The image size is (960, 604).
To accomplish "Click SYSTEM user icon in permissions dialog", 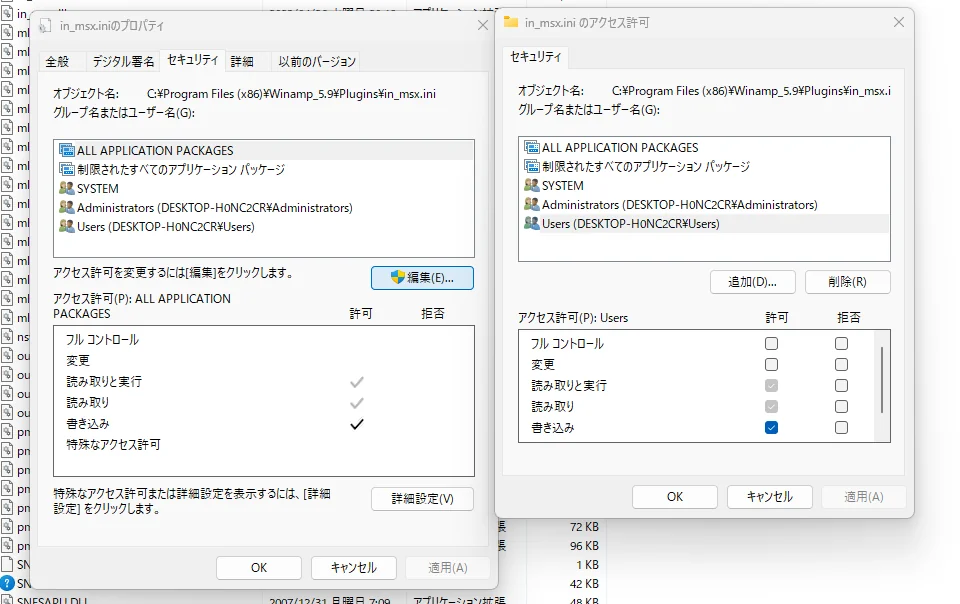I will coord(531,186).
